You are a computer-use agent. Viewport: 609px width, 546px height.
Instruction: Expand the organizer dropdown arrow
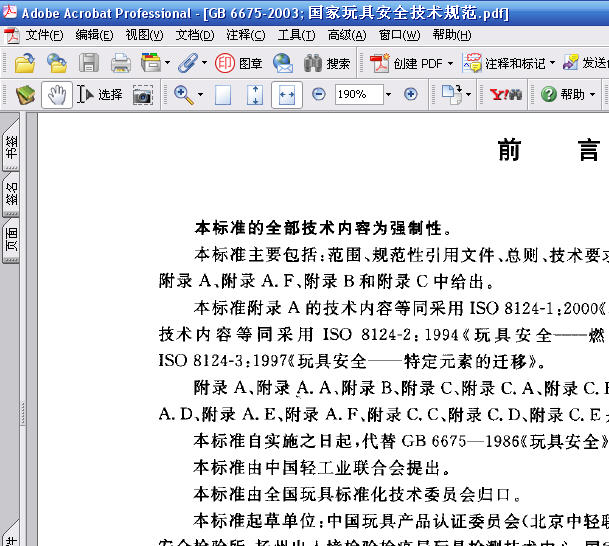167,63
